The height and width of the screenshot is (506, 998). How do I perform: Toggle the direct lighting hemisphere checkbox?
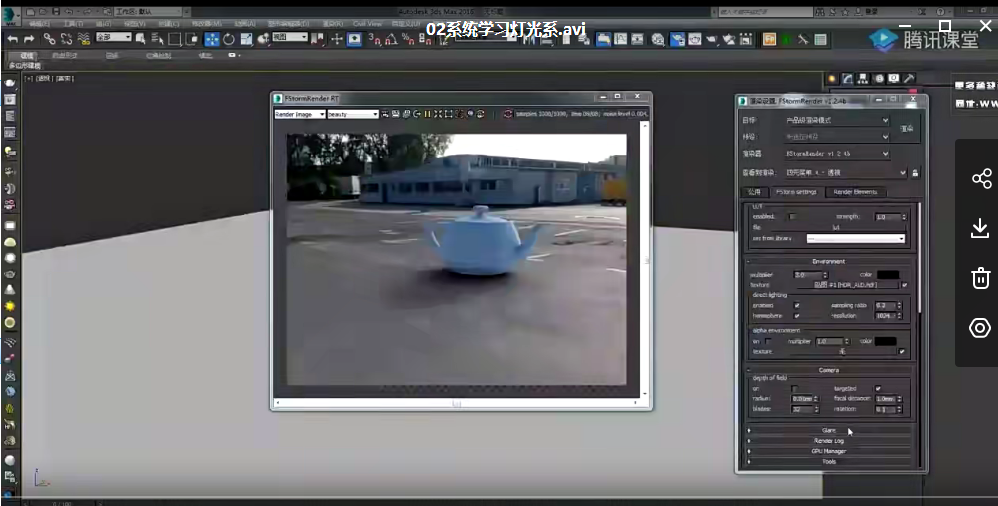click(x=797, y=315)
